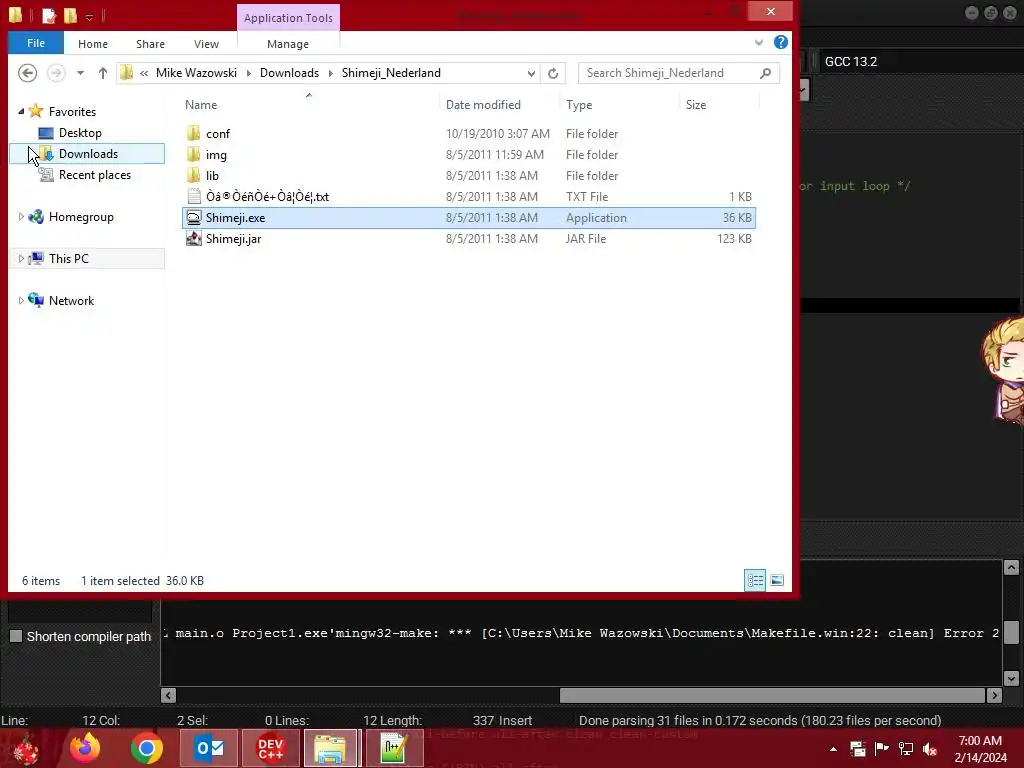Refresh the Shimeji_Nederland folder view
This screenshot has height=768, width=1024.
pos(553,73)
